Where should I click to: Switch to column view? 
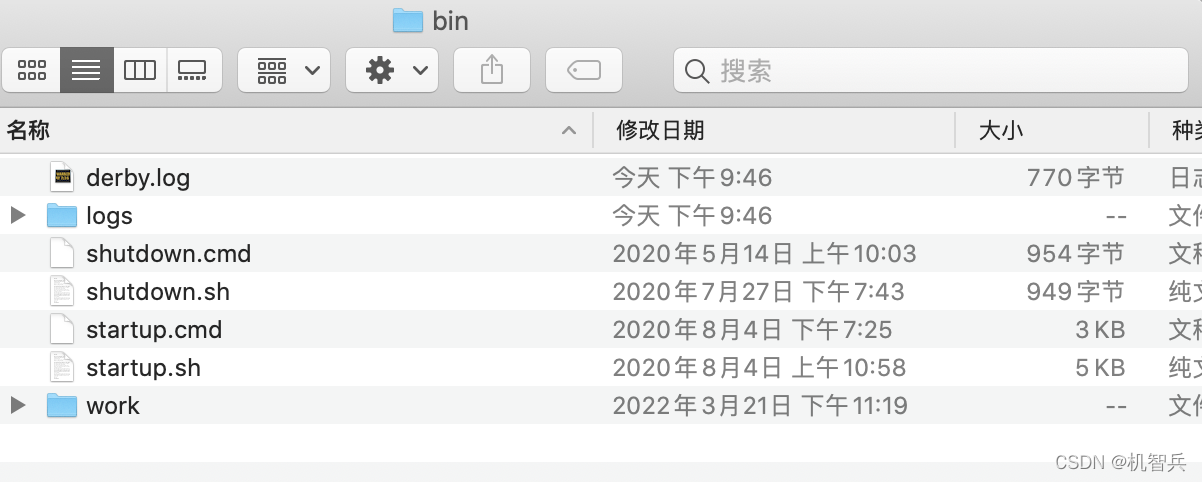click(140, 70)
